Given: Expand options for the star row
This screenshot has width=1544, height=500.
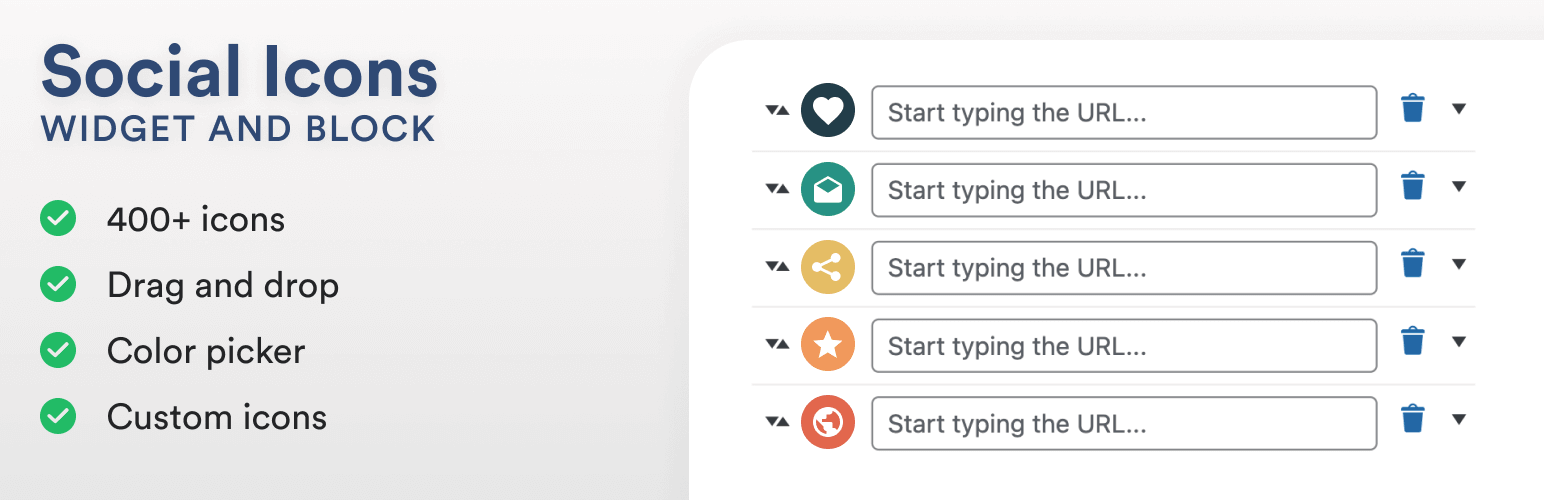Looking at the screenshot, I should [1459, 343].
